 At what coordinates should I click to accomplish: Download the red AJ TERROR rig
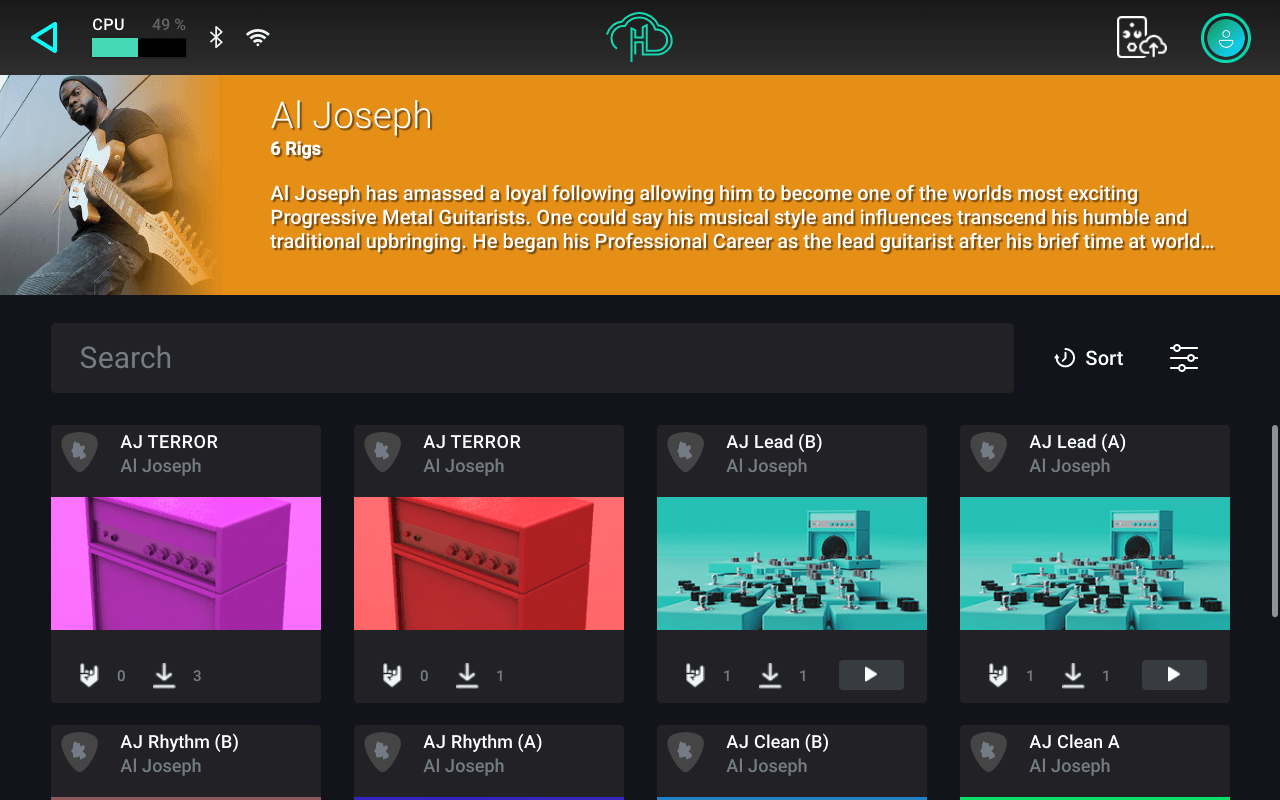(467, 676)
